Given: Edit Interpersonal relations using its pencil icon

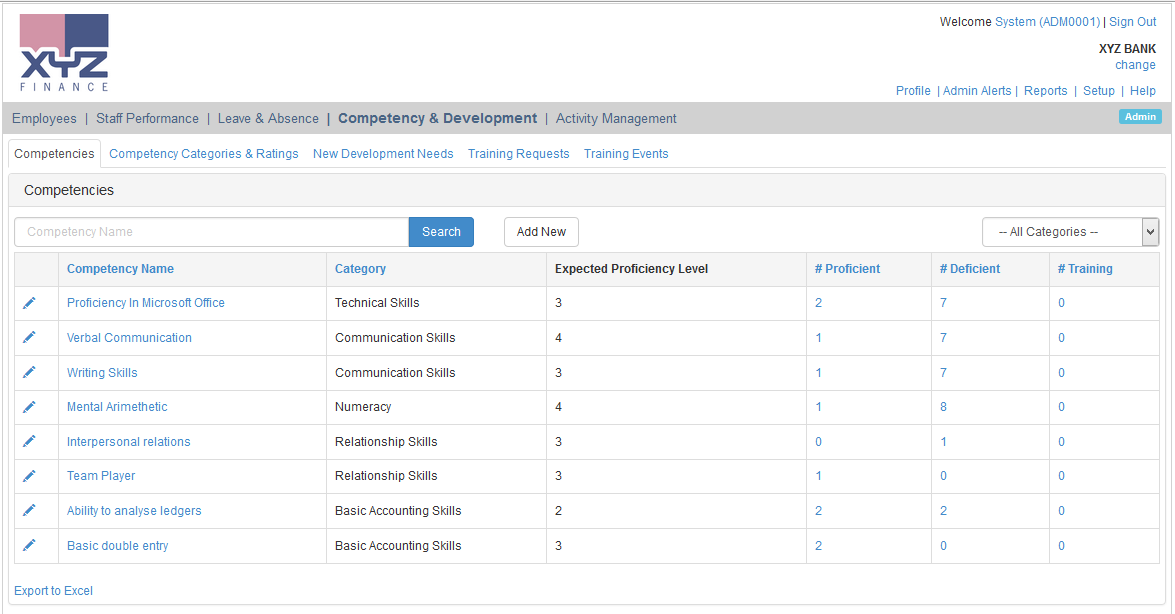Looking at the screenshot, I should (29, 442).
